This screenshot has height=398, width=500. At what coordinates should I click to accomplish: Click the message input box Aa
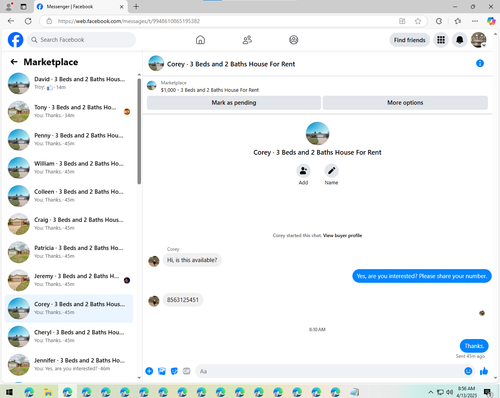329,371
